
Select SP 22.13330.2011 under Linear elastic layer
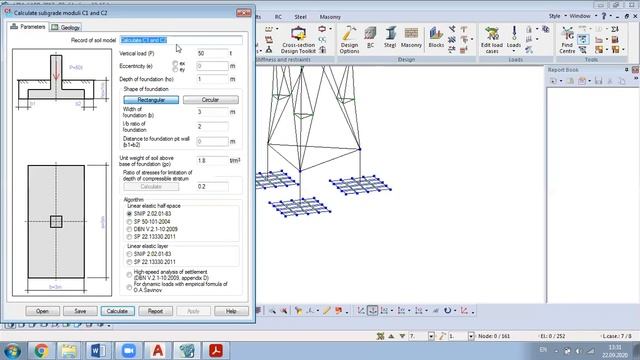(x=129, y=262)
